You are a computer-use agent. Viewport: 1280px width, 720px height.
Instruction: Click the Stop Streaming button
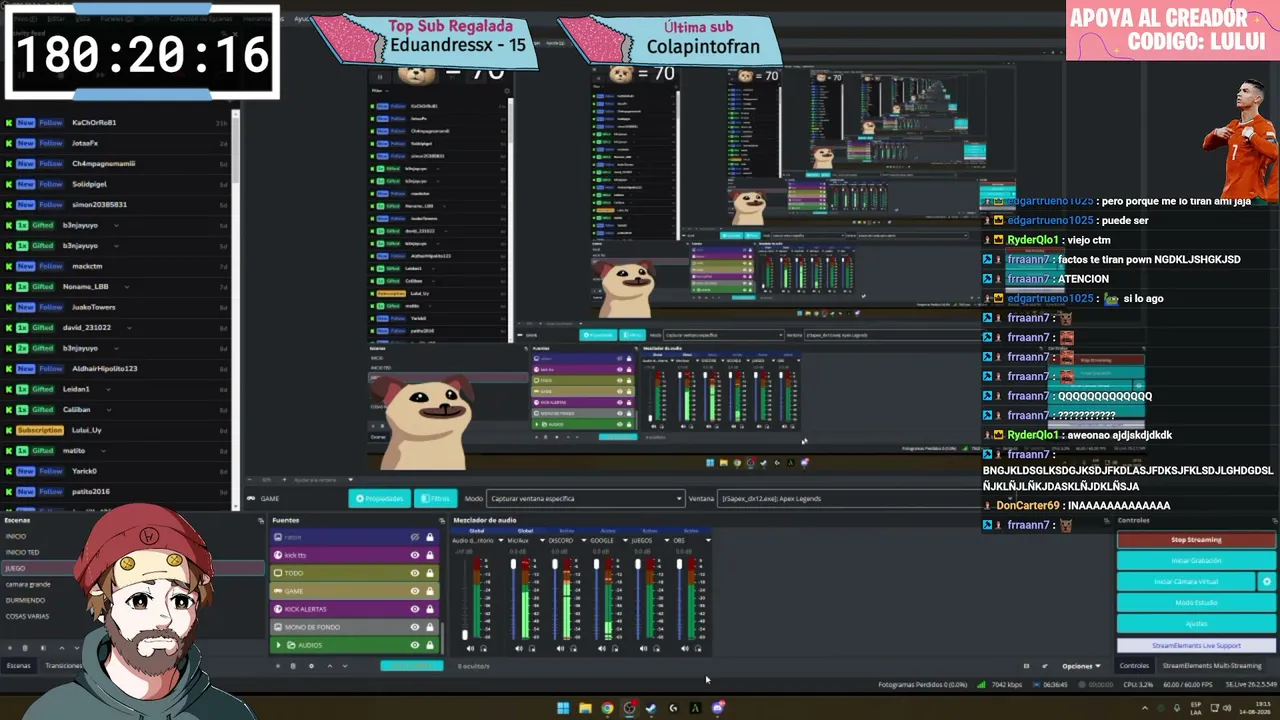(1196, 540)
